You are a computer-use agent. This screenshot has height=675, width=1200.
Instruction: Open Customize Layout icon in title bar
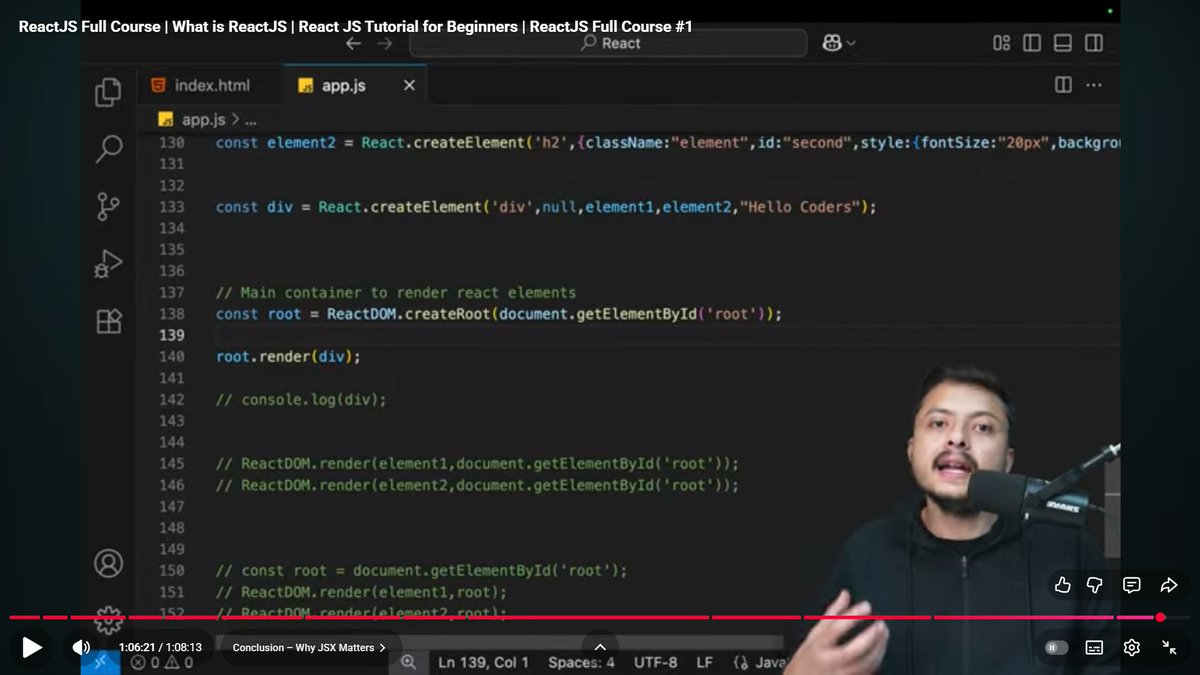tap(1001, 43)
